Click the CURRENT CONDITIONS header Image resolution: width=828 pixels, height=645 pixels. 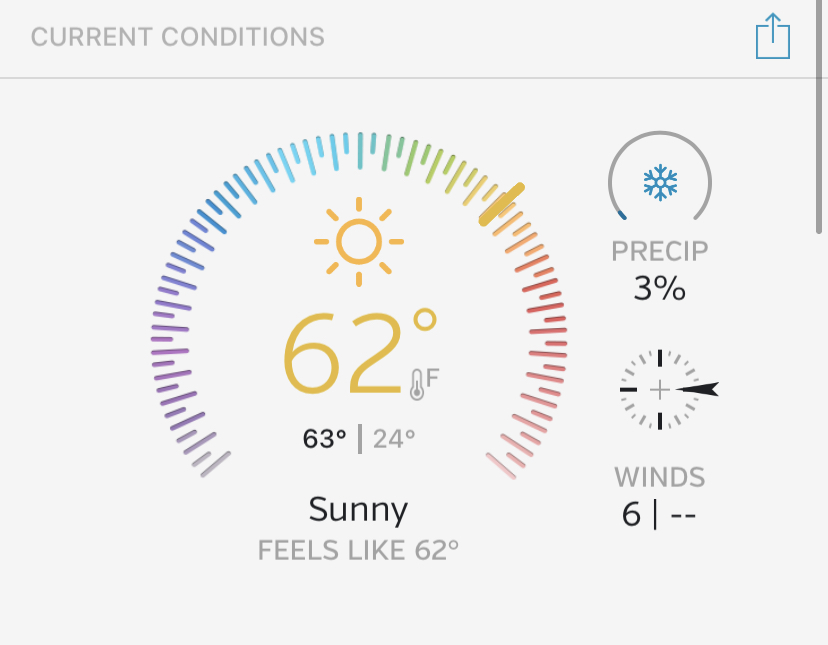click(x=177, y=37)
